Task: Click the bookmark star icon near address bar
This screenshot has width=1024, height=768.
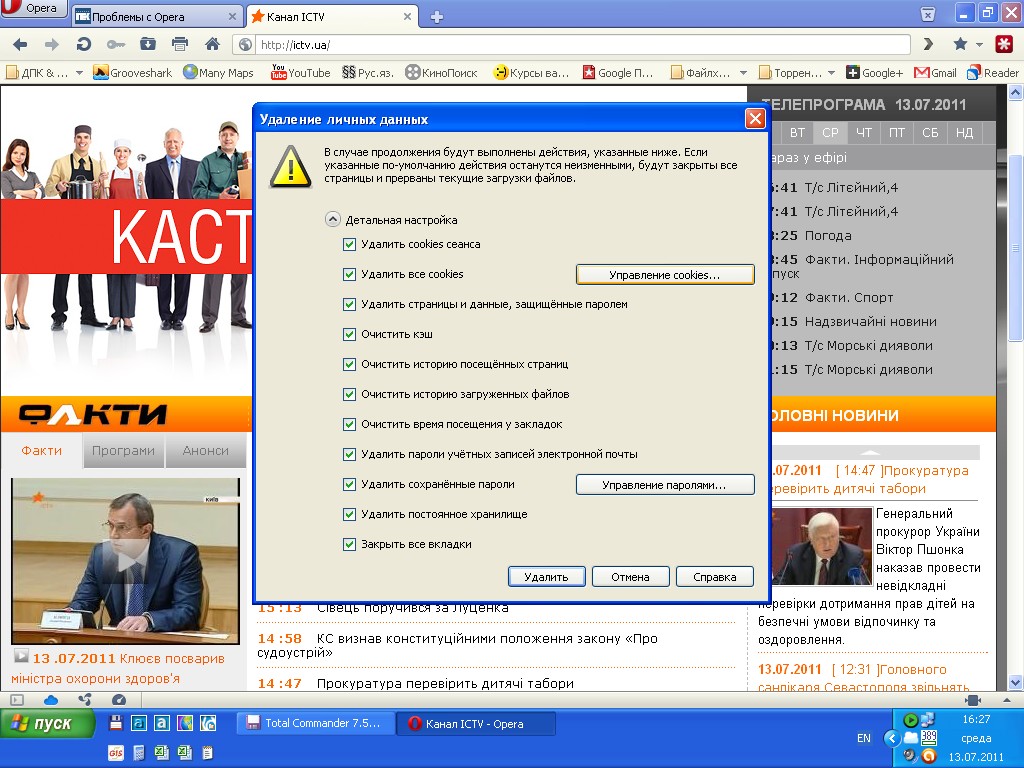Action: [x=960, y=44]
